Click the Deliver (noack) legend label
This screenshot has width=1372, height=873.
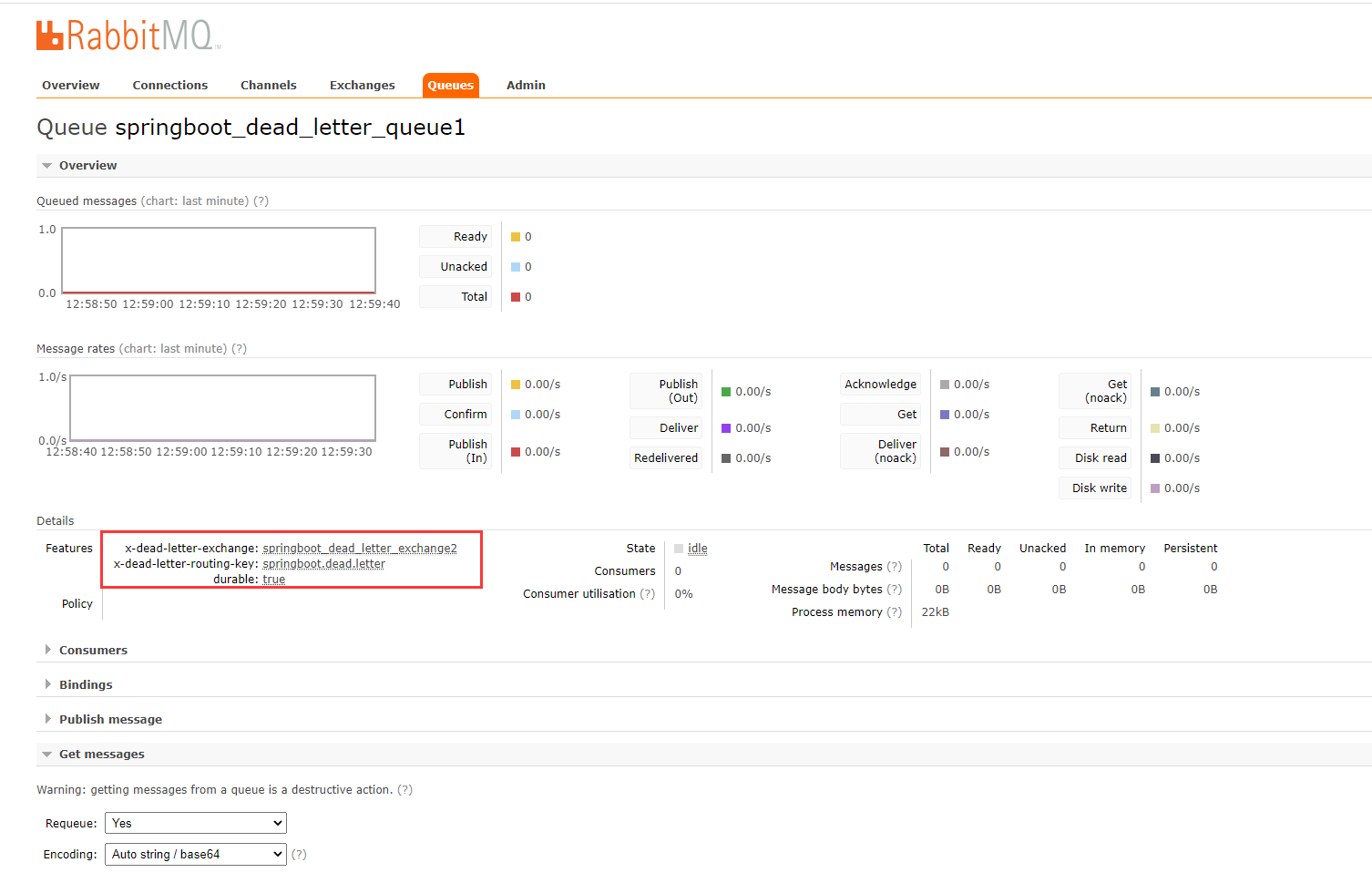[880, 451]
